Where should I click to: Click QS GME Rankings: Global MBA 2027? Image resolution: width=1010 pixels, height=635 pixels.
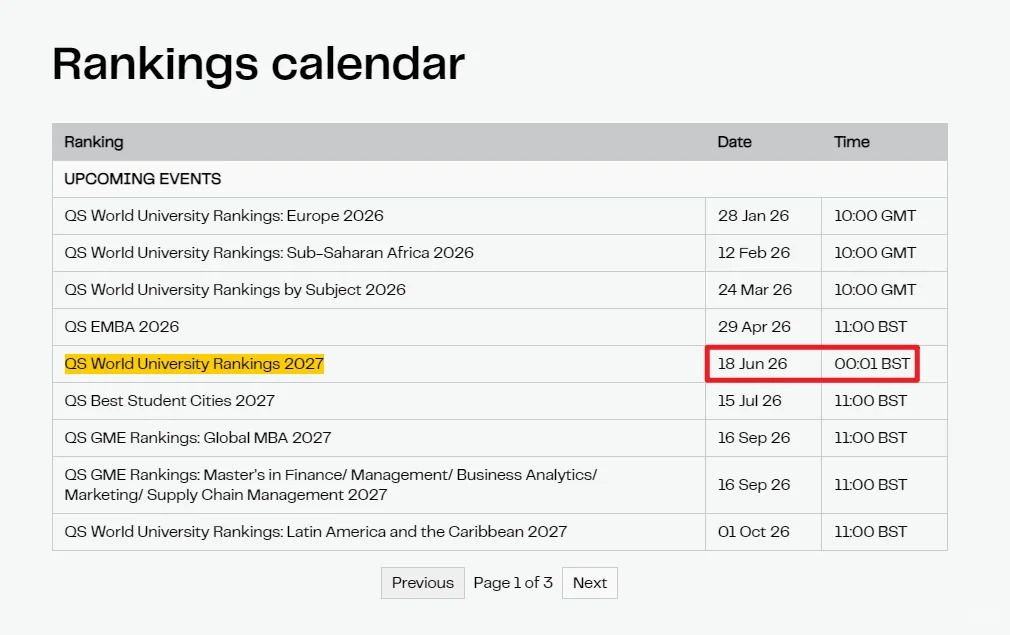pos(198,438)
